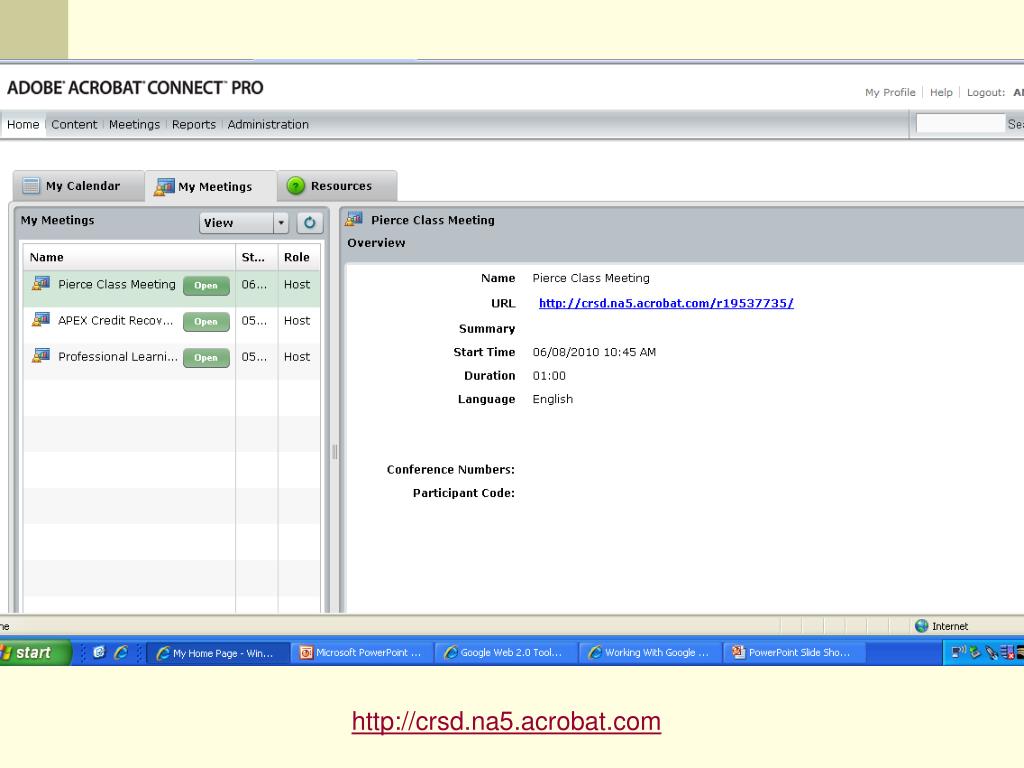This screenshot has width=1024, height=768.
Task: Switch to the Resources tab
Action: tap(338, 185)
